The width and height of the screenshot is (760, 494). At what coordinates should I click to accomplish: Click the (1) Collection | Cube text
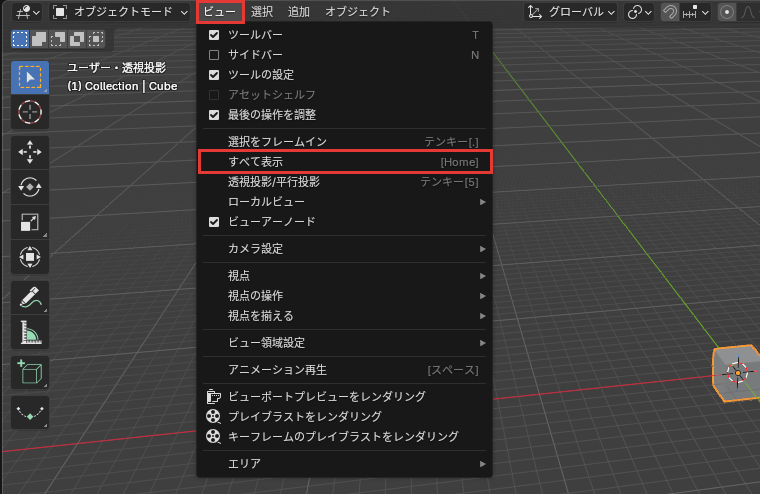click(x=122, y=86)
